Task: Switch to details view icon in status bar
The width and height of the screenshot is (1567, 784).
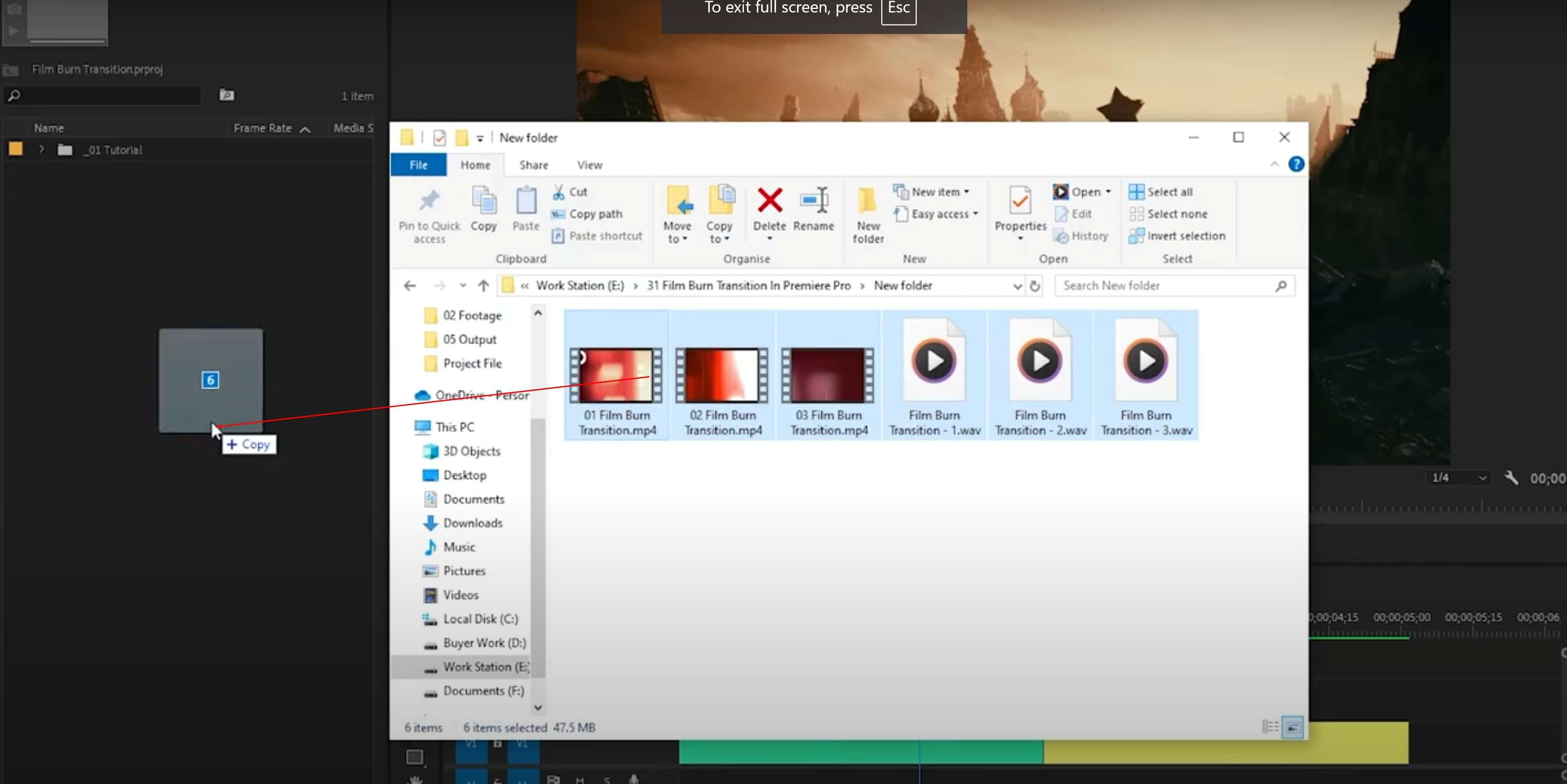Action: point(1270,727)
